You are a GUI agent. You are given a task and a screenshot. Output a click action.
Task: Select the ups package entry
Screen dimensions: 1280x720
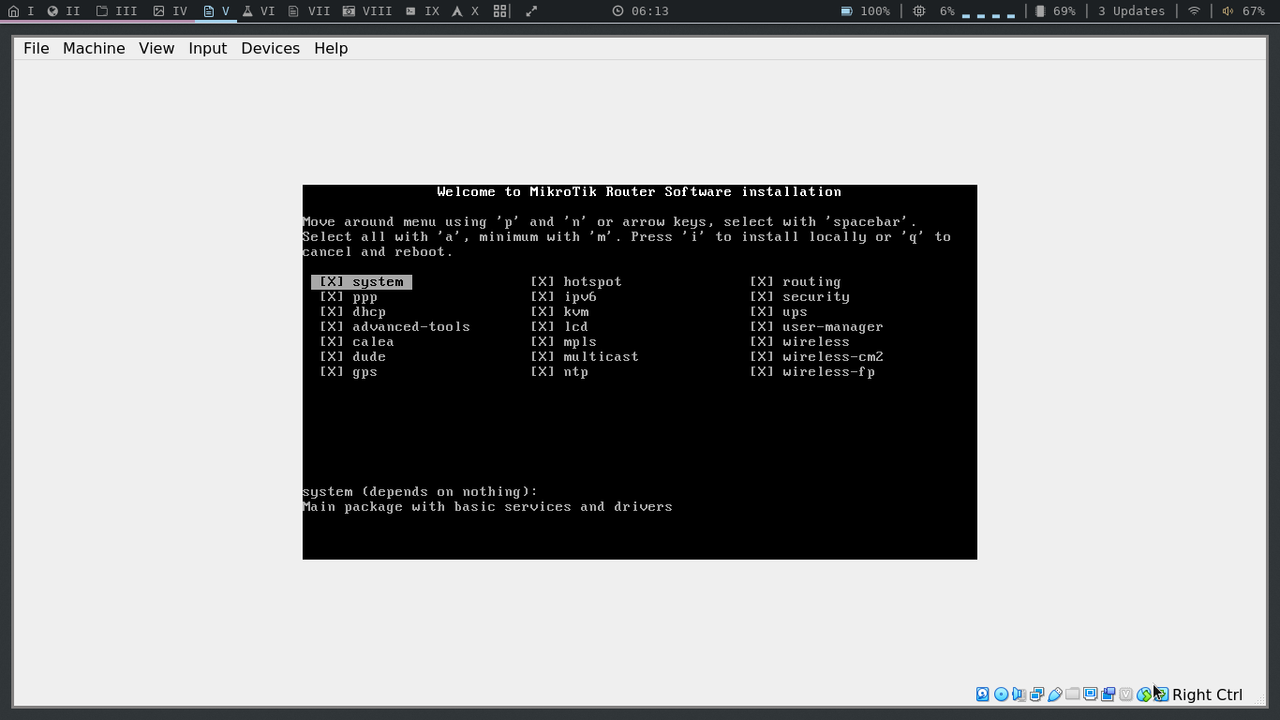779,312
